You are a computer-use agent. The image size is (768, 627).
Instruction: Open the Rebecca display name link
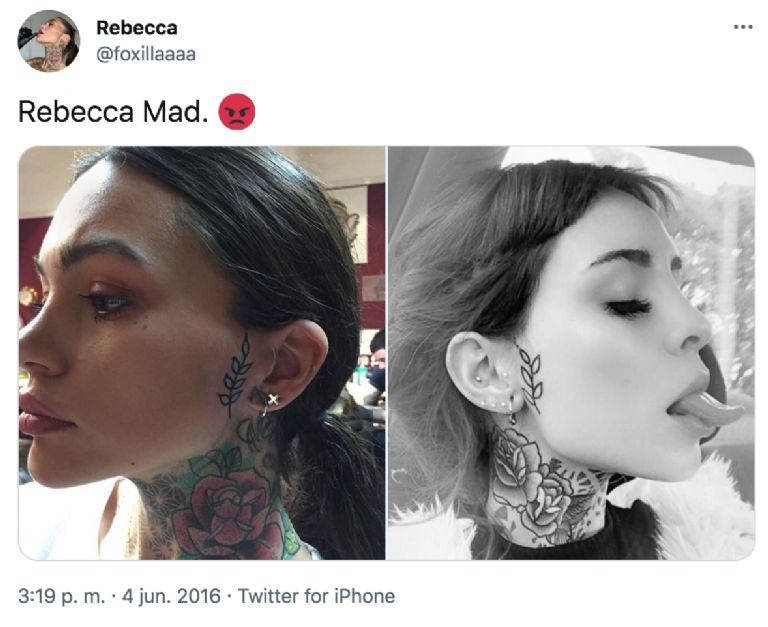click(x=137, y=27)
